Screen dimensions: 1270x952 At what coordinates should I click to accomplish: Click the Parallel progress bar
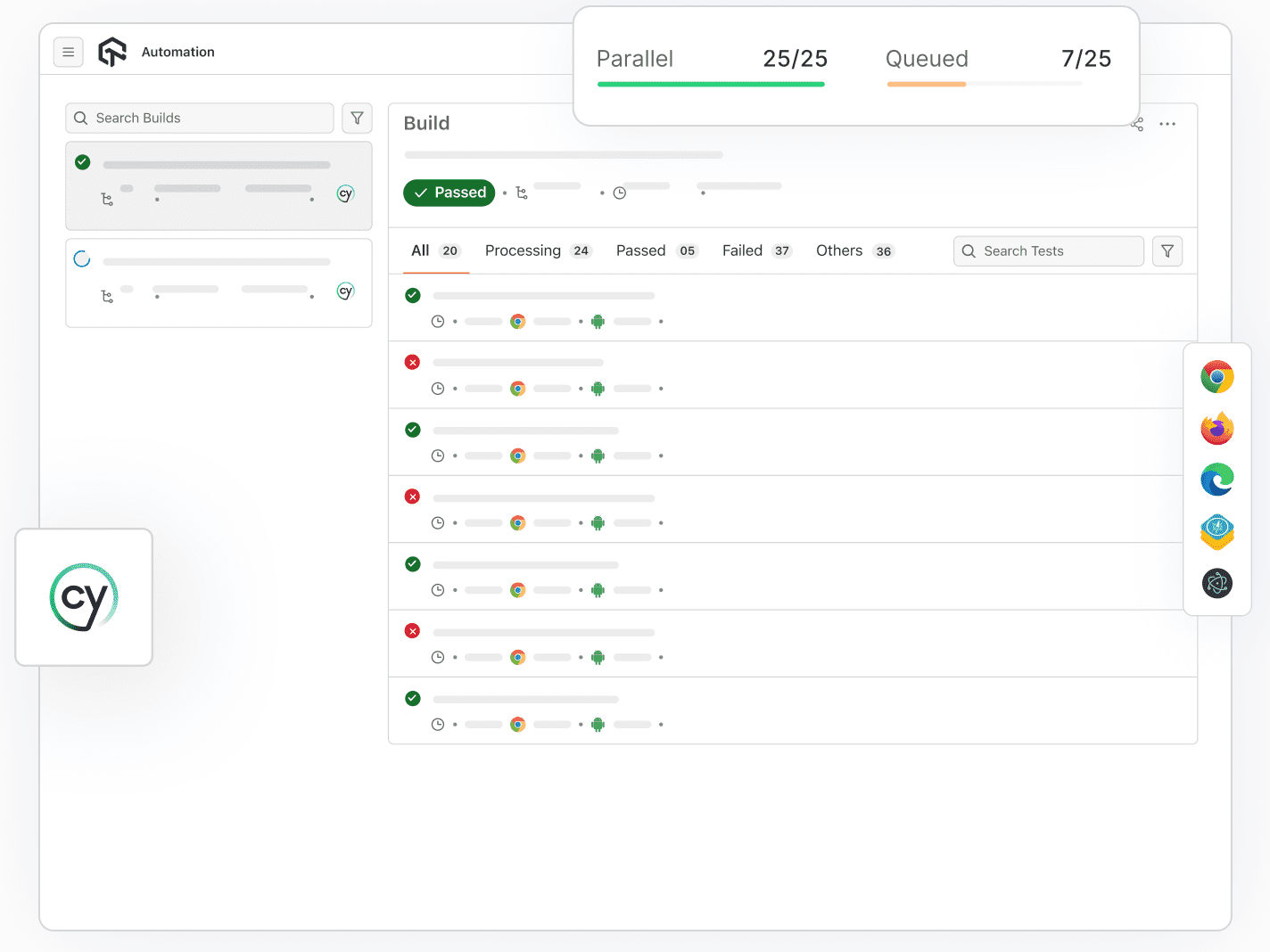711,84
